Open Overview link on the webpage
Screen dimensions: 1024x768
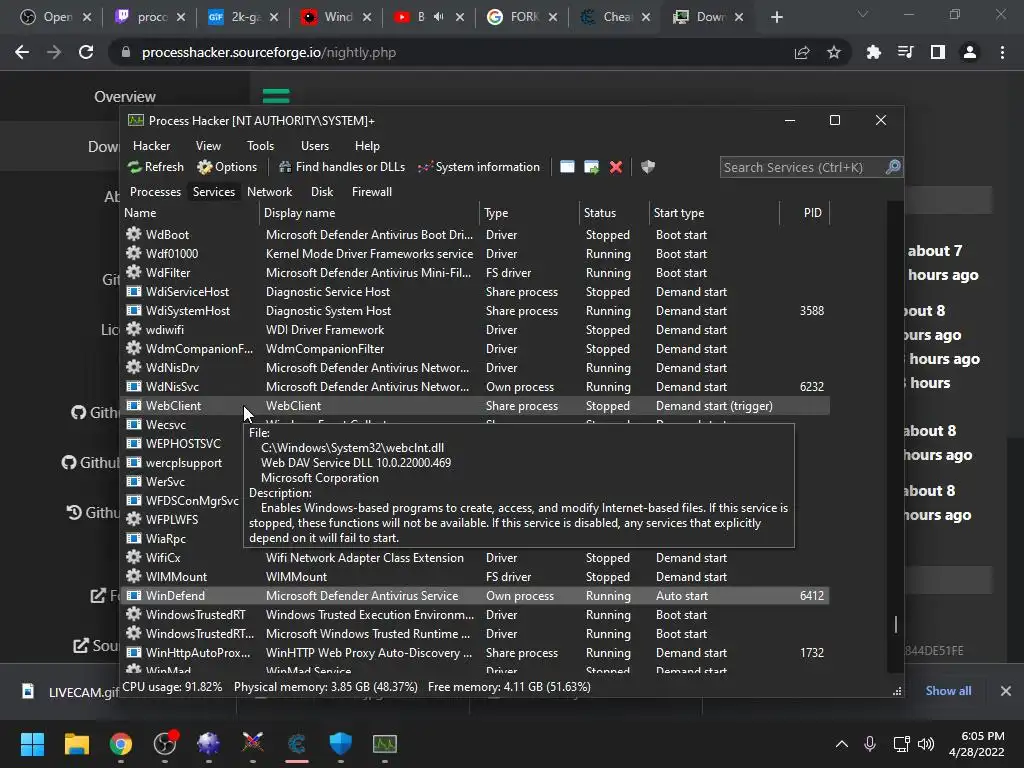pyautogui.click(x=125, y=97)
